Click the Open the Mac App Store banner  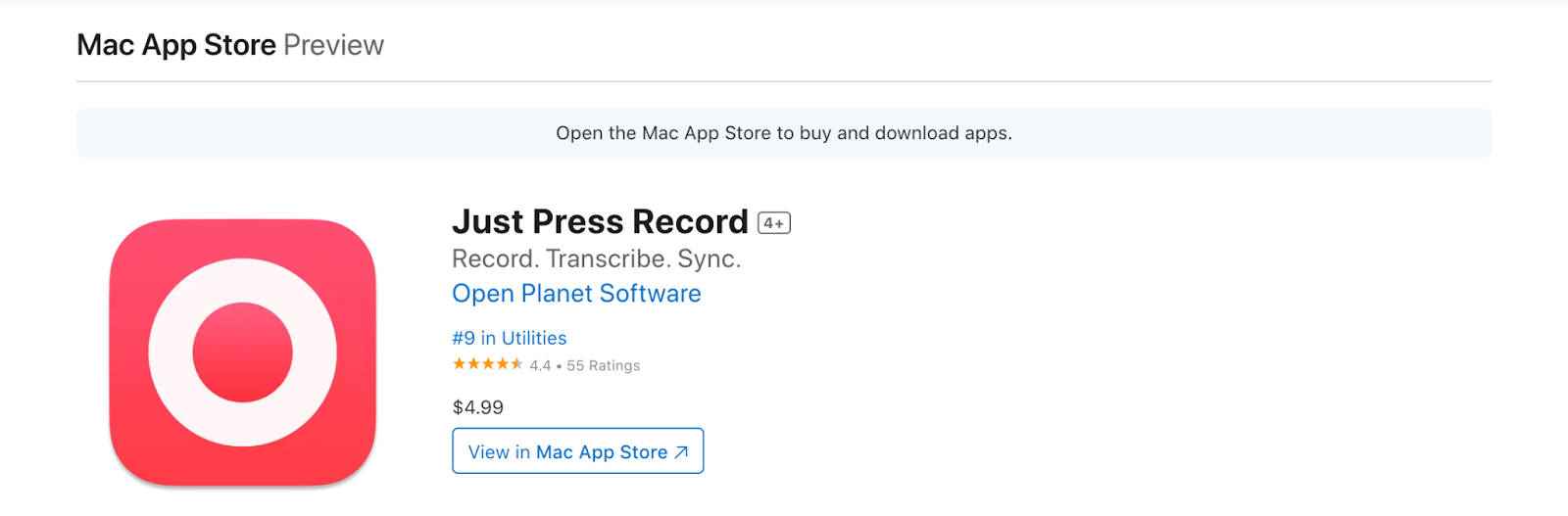(784, 133)
